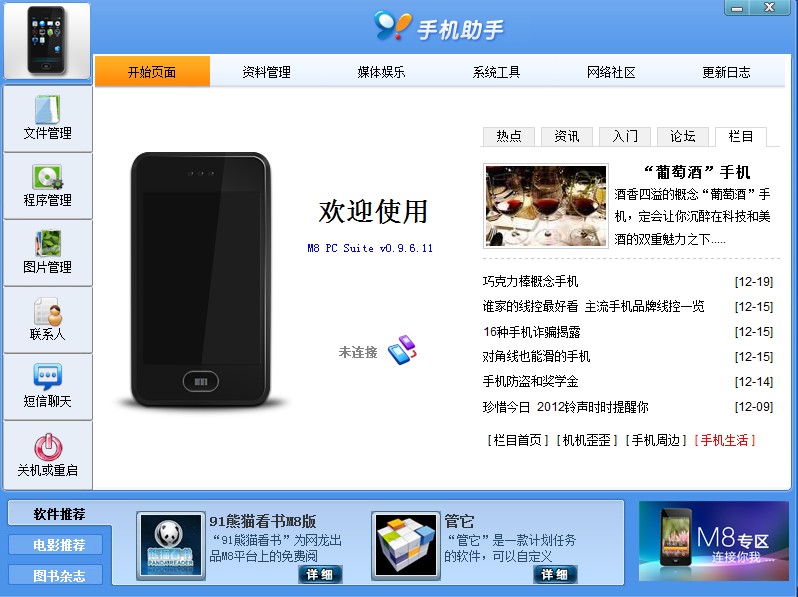Switch to the 系统工具 tab
Image resolution: width=798 pixels, height=597 pixels.
pyautogui.click(x=496, y=72)
